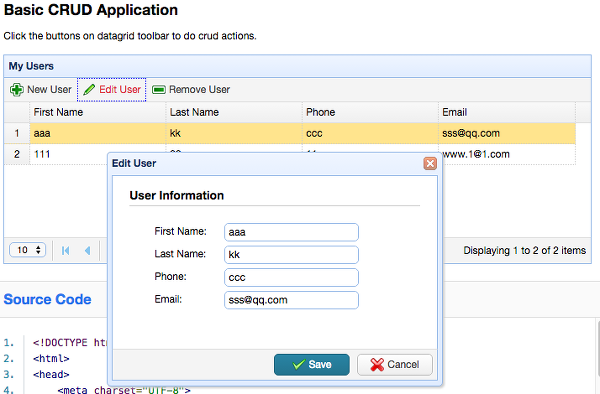The image size is (600, 394).
Task: Click the Source Code heading
Action: [47, 300]
